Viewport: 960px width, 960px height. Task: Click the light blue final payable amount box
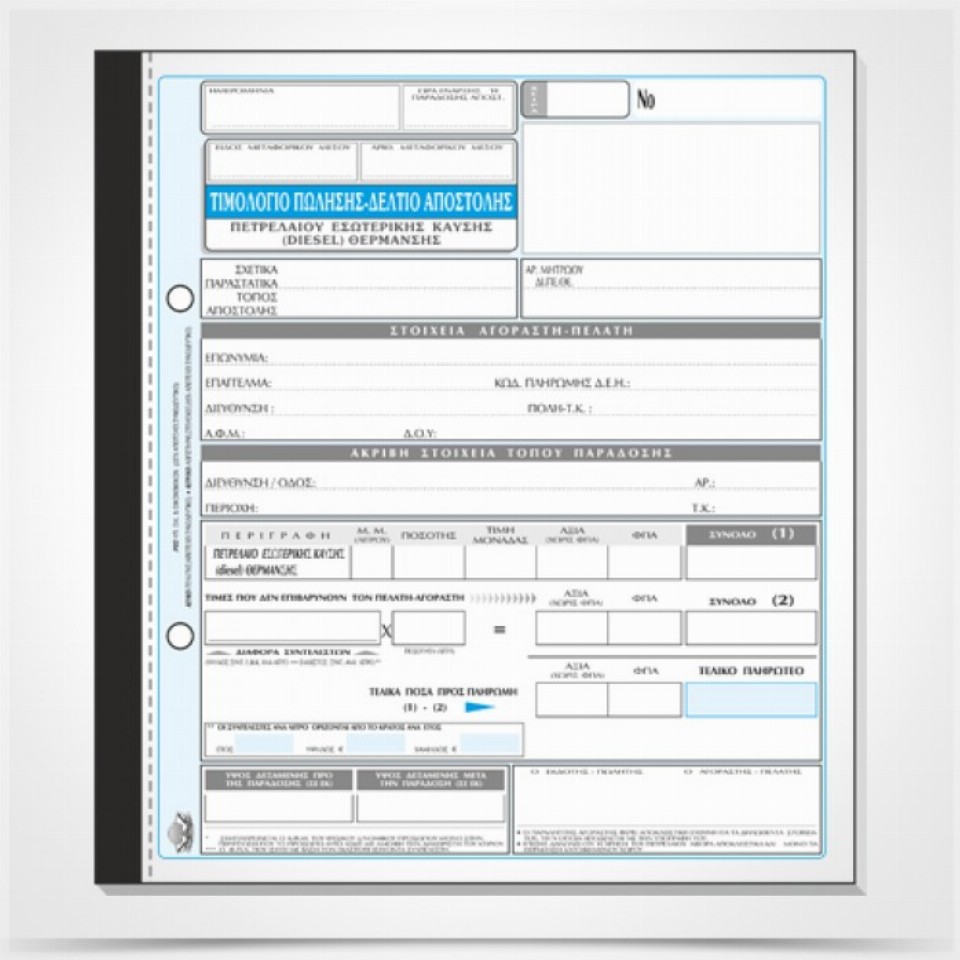click(751, 700)
